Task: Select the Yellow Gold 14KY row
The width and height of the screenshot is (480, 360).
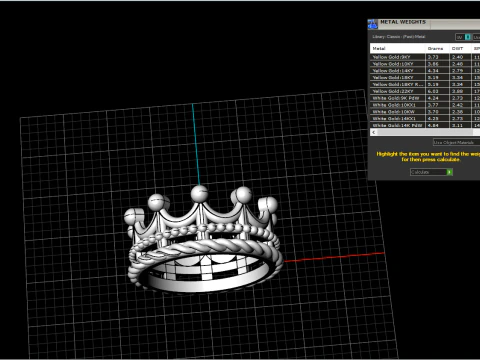Action: click(x=425, y=71)
